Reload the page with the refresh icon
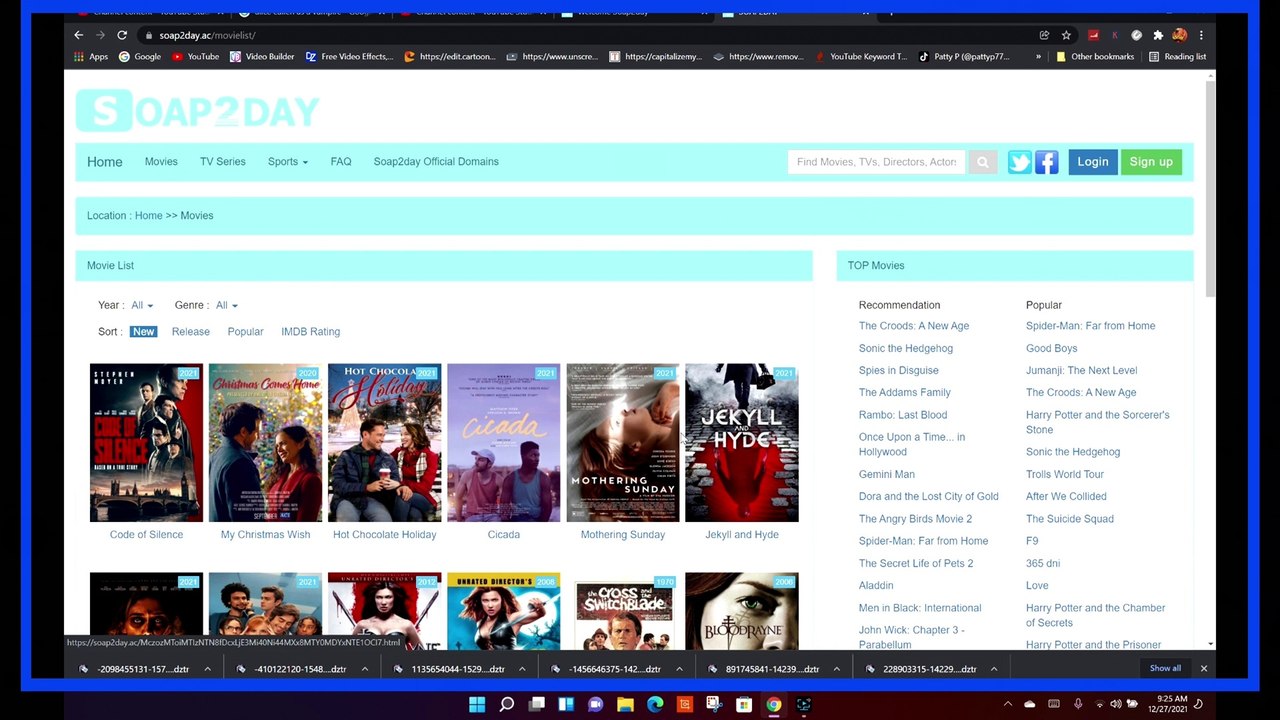This screenshot has height=720, width=1280. (122, 35)
